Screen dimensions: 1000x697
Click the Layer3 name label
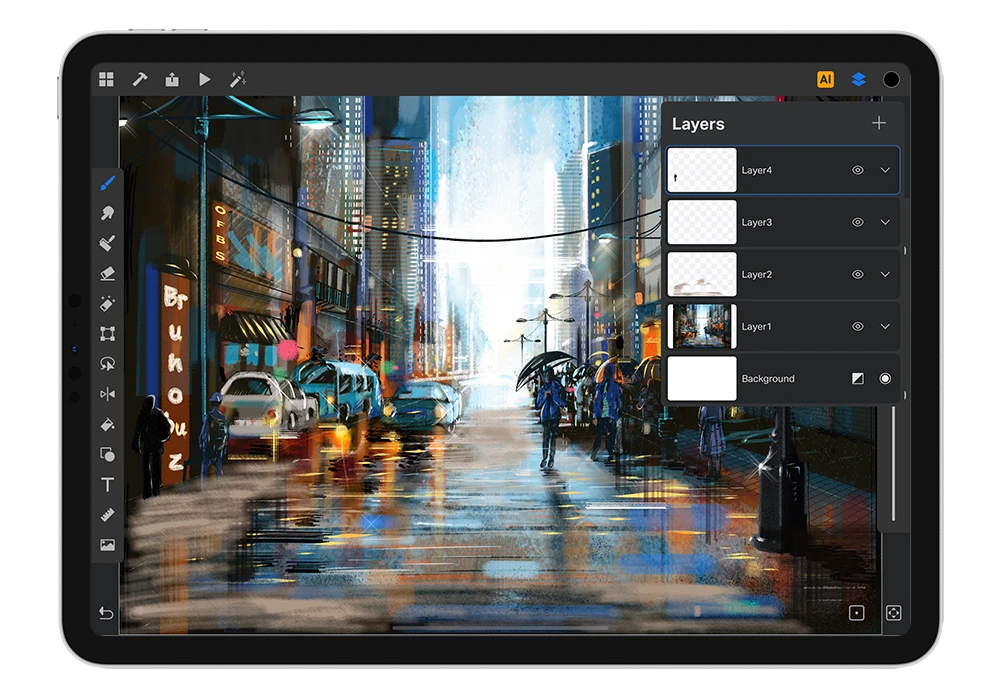pos(756,222)
